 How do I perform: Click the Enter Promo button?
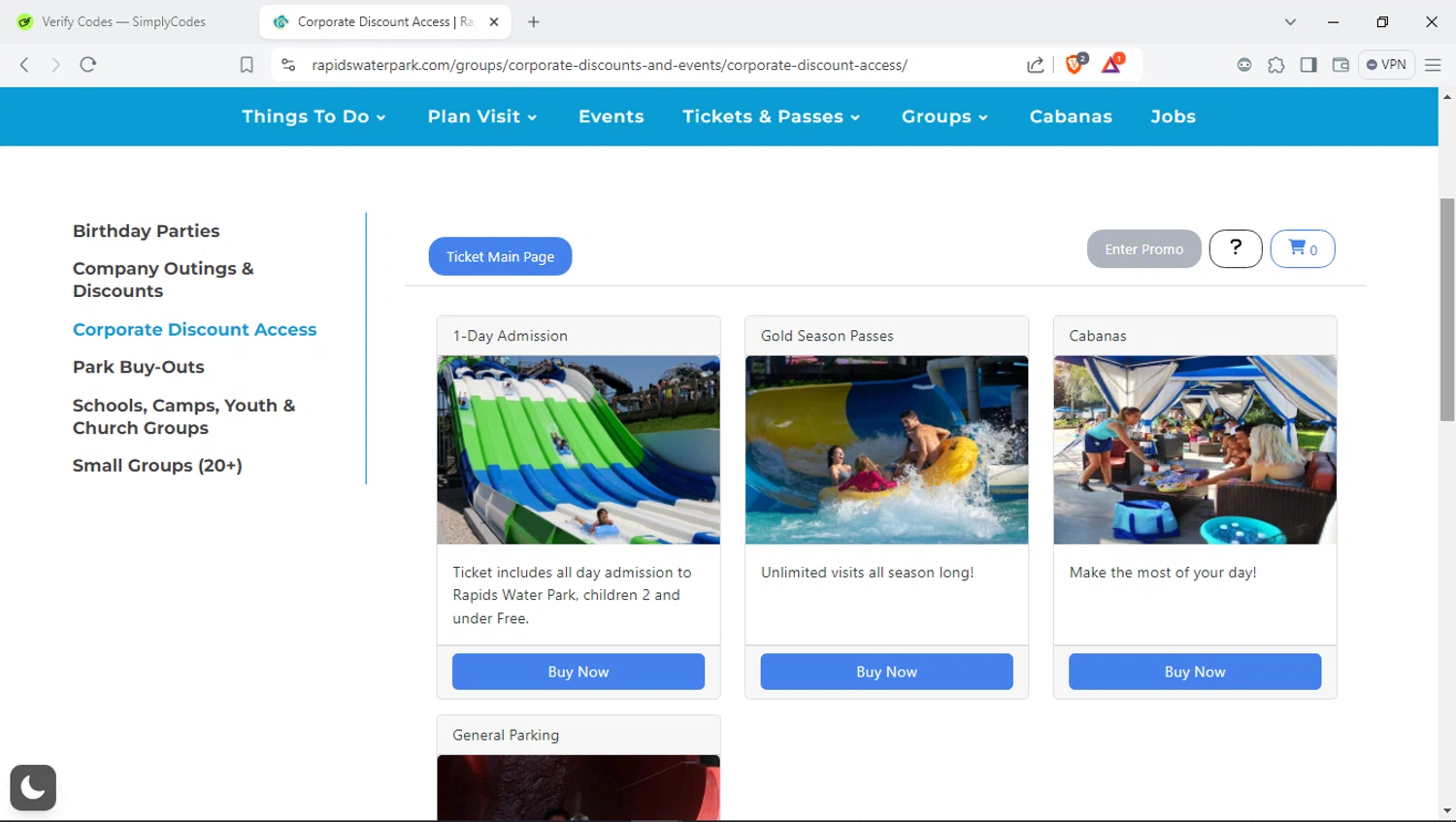(1144, 249)
